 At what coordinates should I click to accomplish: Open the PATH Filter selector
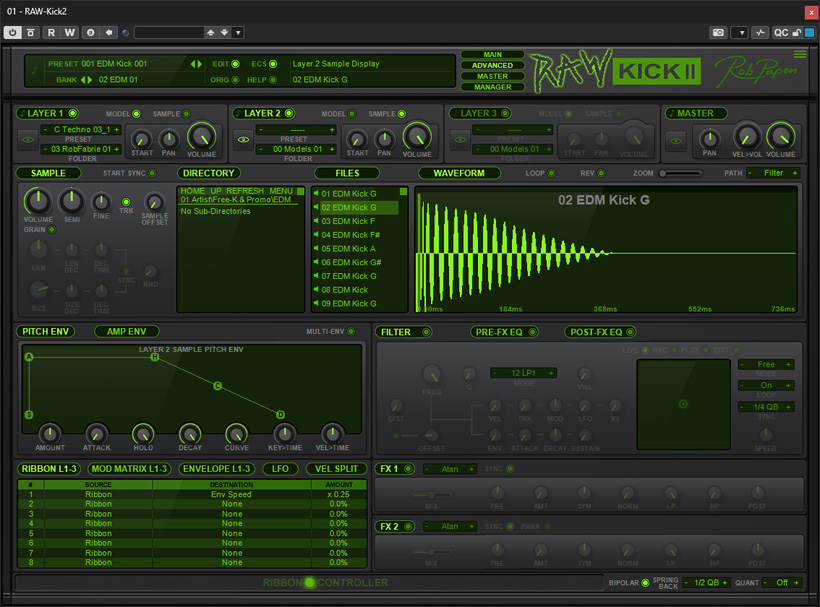pyautogui.click(x=773, y=173)
